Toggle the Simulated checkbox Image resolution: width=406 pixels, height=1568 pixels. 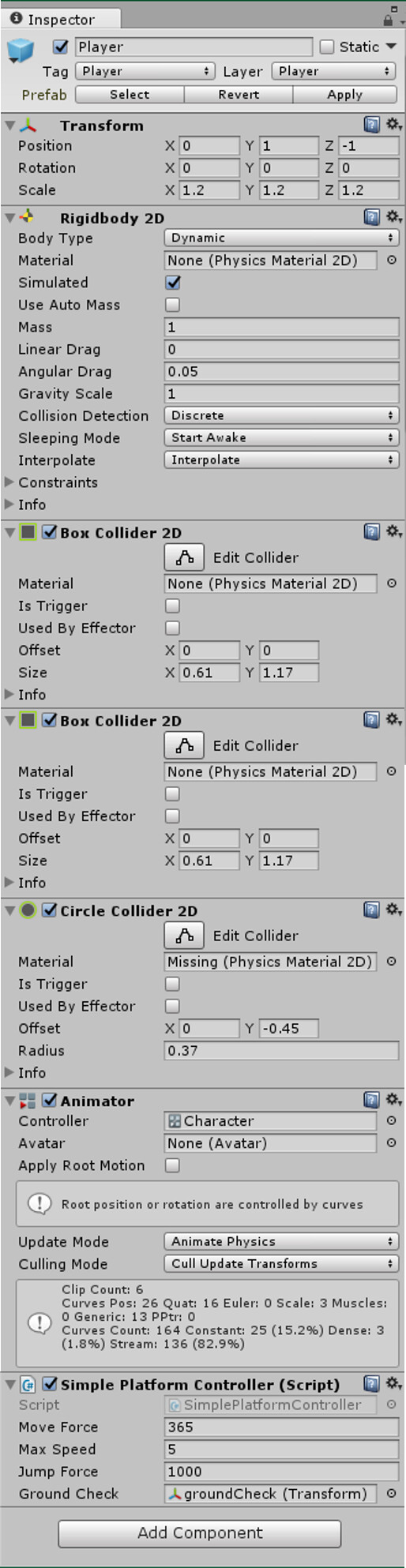(x=173, y=283)
